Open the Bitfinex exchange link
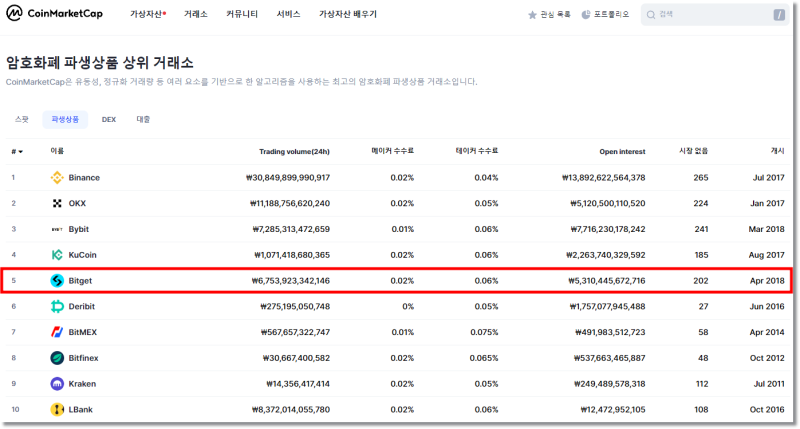This screenshot has height=429, width=800. point(83,358)
